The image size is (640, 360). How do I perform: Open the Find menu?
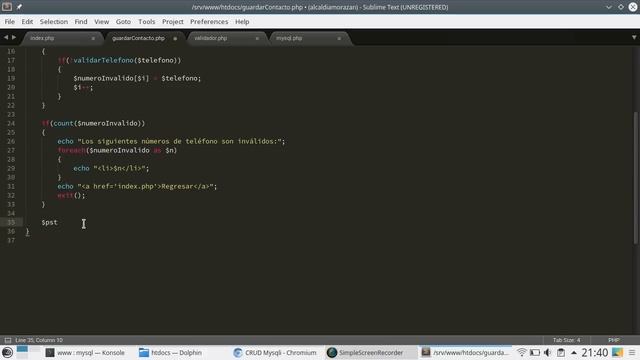[x=81, y=22]
